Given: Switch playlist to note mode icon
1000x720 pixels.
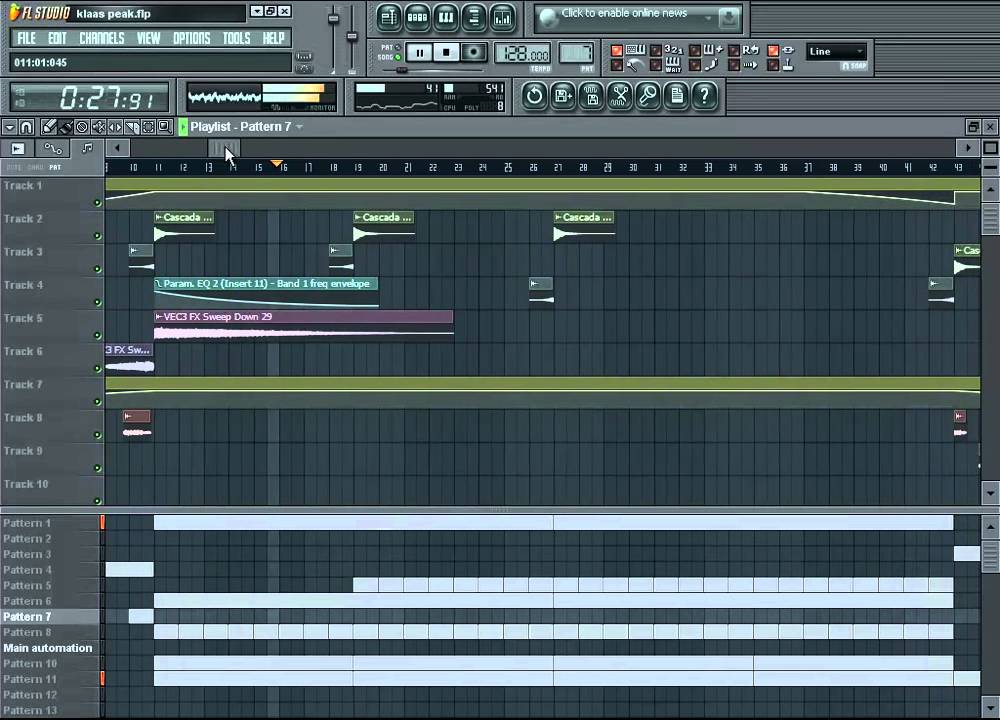Looking at the screenshot, I should (x=87, y=149).
